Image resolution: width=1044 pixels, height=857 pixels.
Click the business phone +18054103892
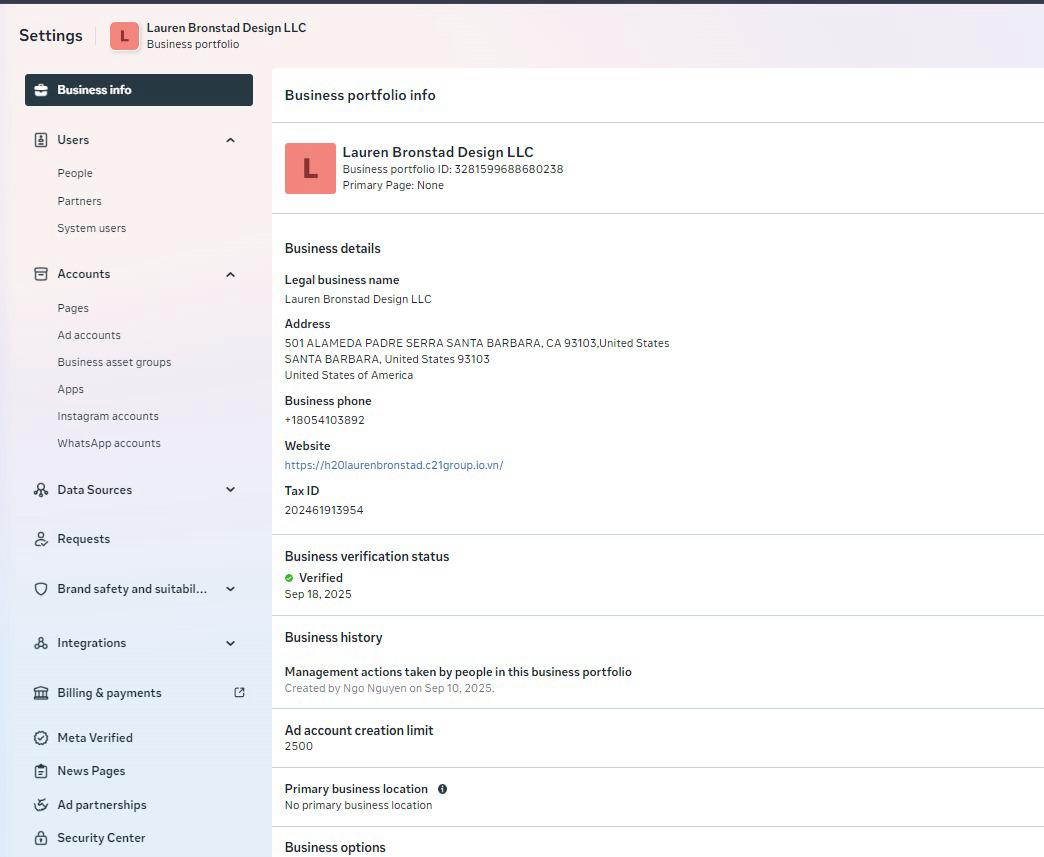click(324, 420)
